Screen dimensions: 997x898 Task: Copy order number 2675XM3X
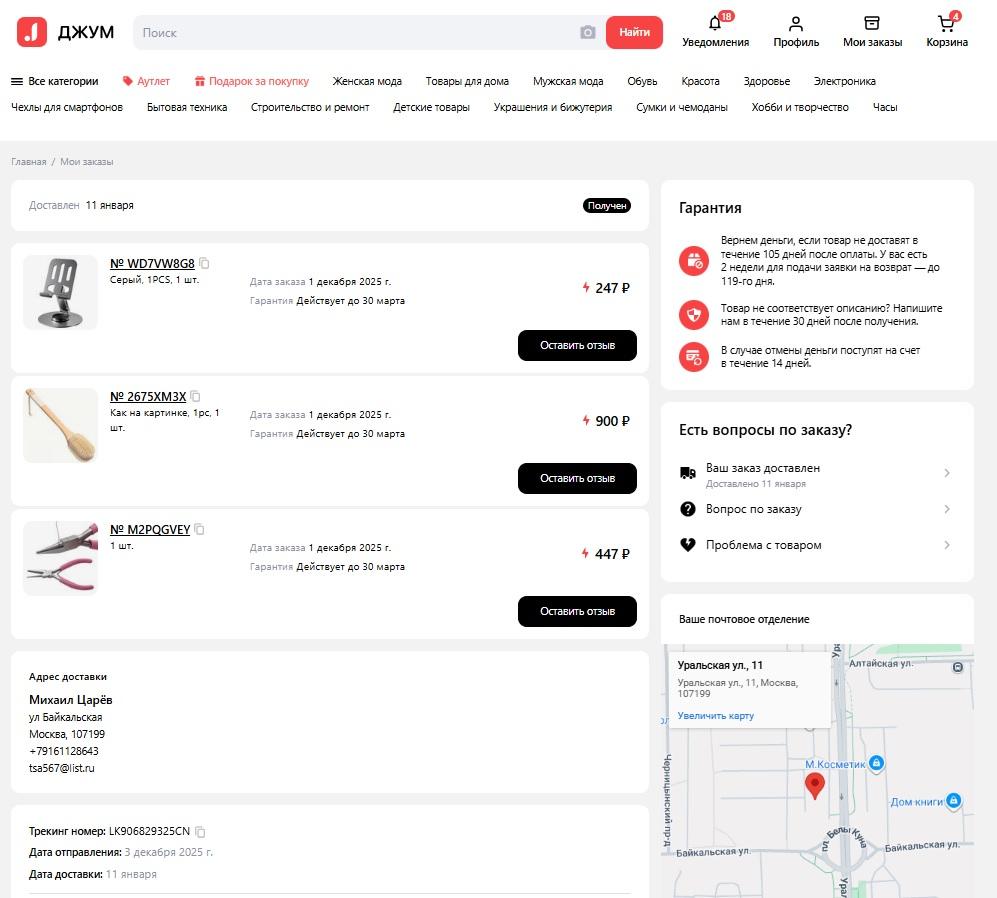(195, 396)
